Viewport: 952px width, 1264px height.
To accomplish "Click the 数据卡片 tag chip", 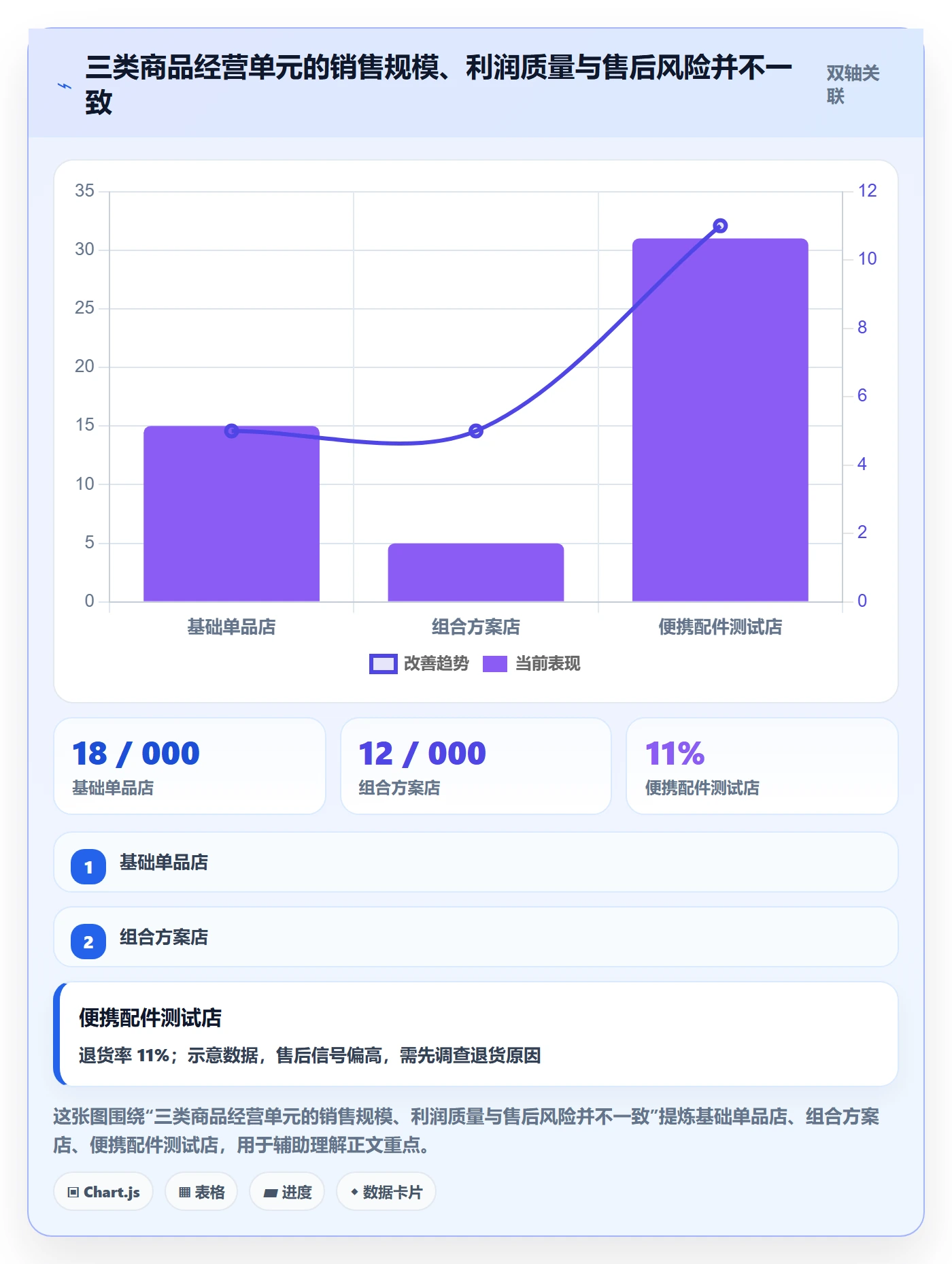I will (386, 1191).
